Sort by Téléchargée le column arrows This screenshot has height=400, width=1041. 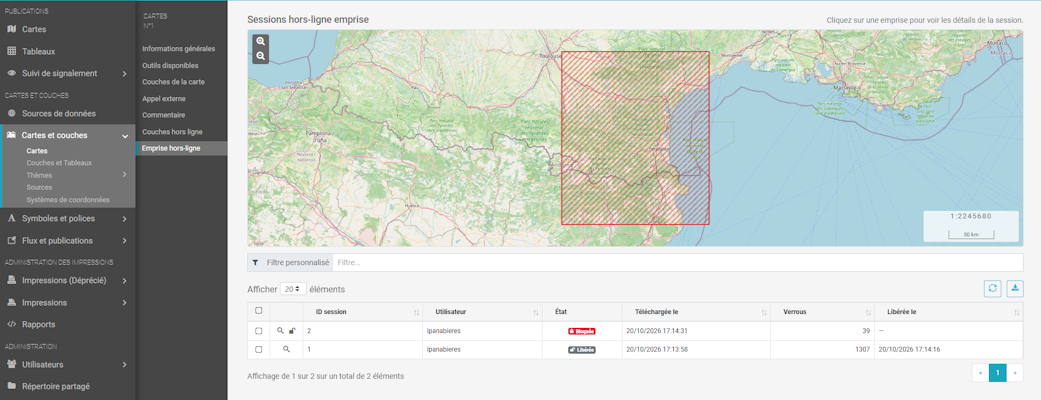click(x=764, y=312)
